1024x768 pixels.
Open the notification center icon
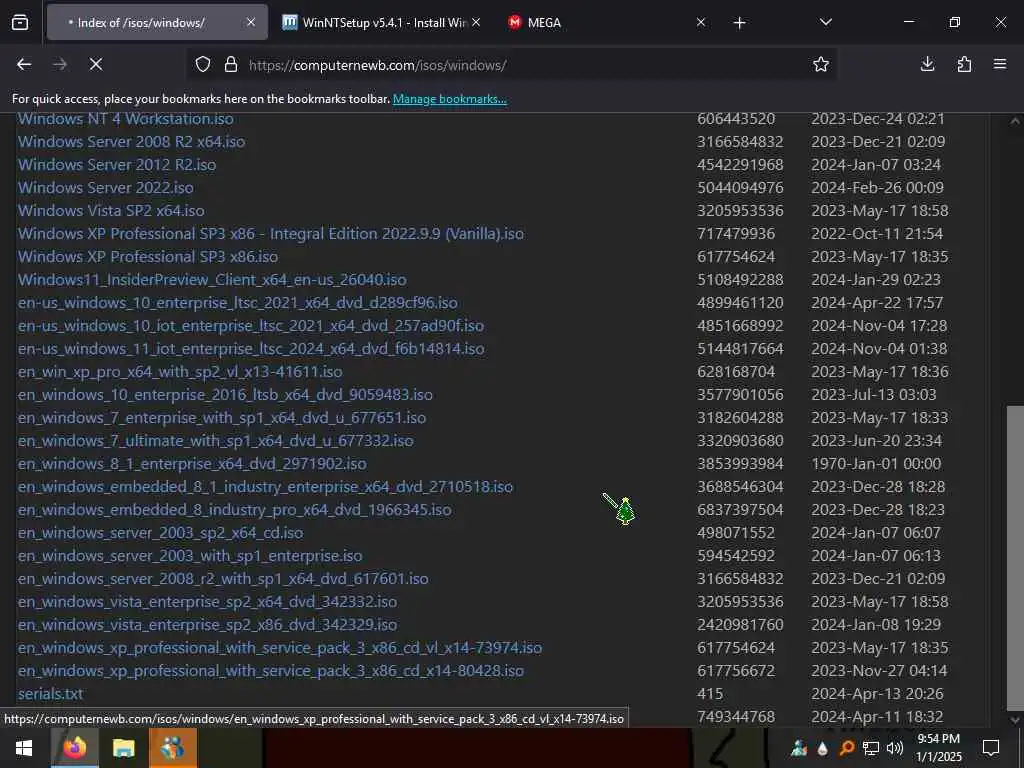pos(991,748)
